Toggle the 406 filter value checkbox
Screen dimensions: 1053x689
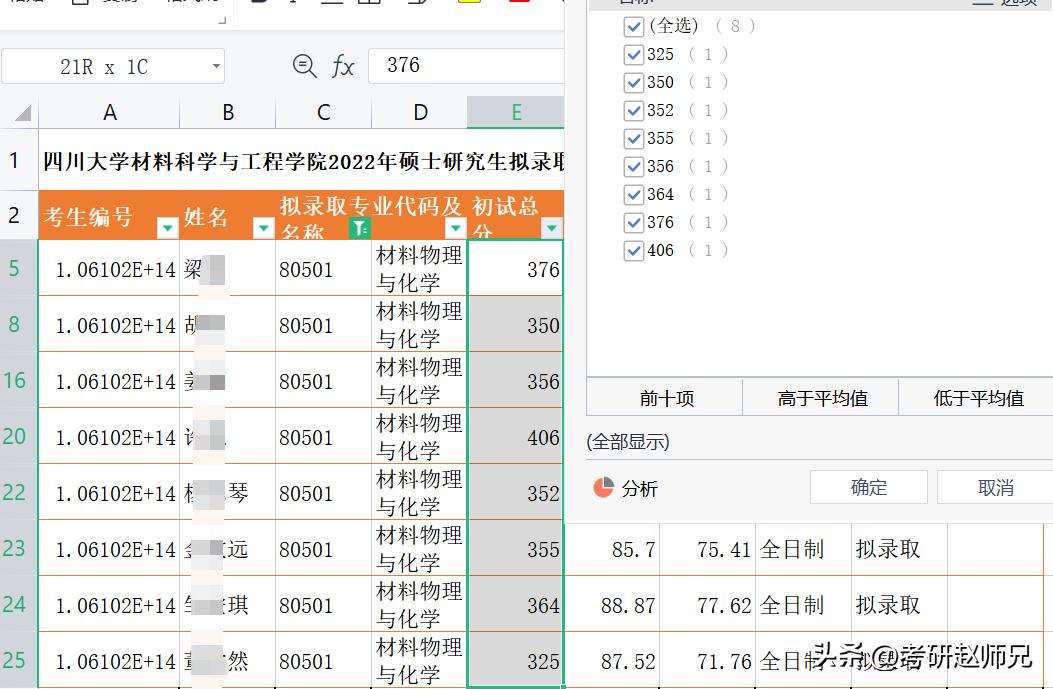pyautogui.click(x=633, y=250)
